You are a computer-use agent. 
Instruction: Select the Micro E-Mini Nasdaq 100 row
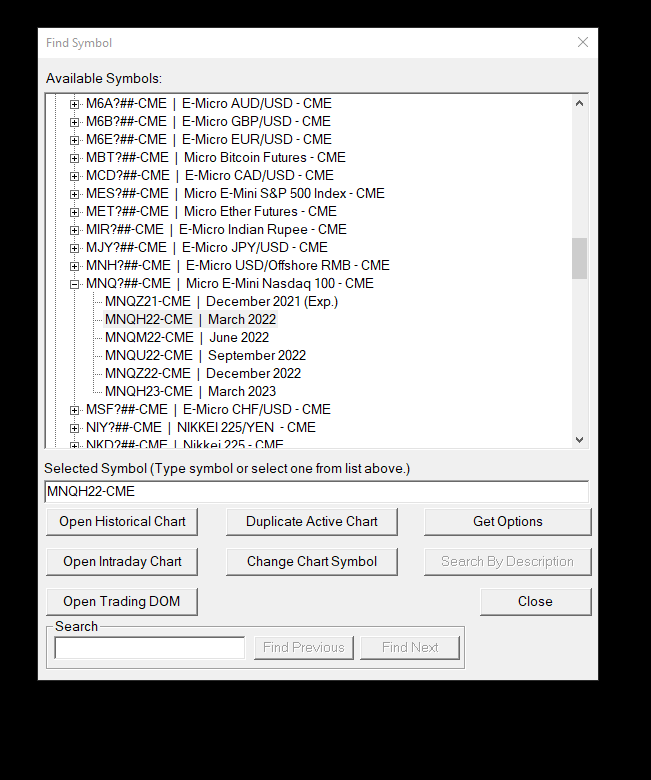230,284
